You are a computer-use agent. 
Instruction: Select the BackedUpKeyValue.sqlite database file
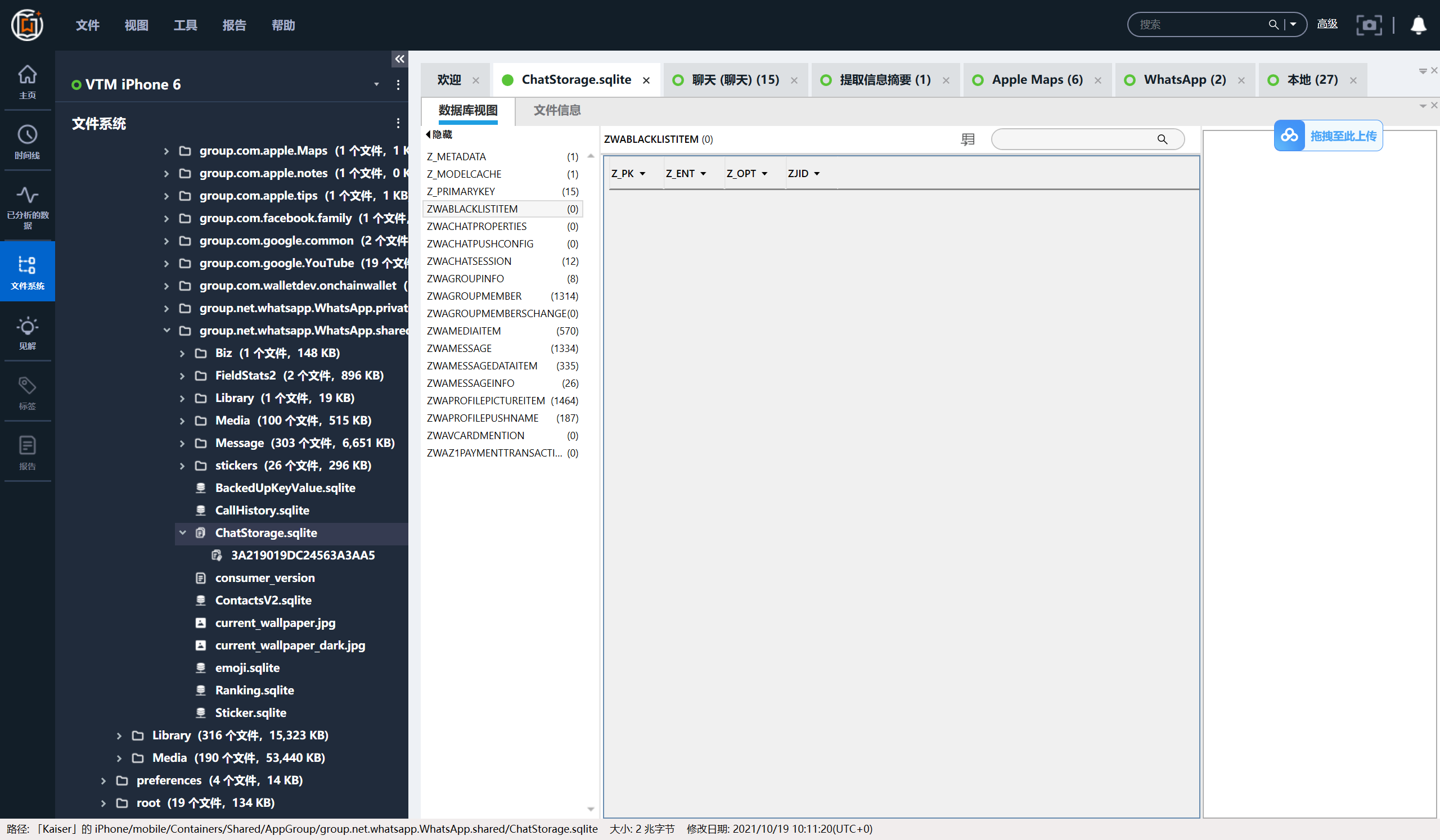click(285, 487)
